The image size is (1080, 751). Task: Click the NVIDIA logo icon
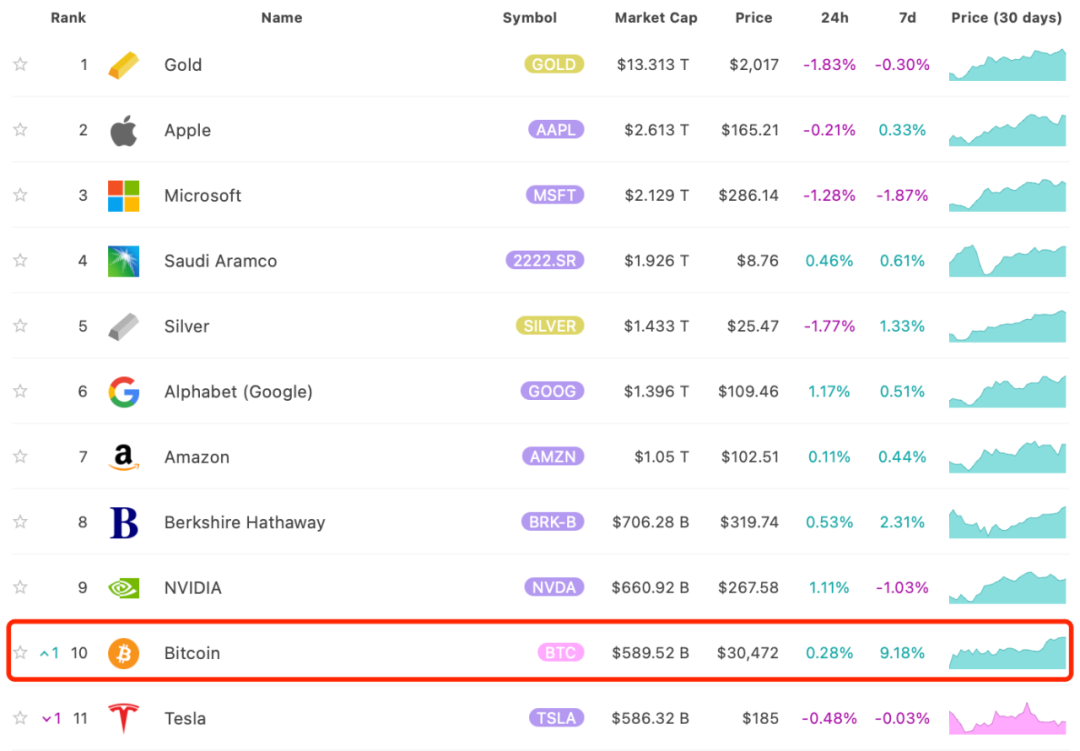point(124,588)
